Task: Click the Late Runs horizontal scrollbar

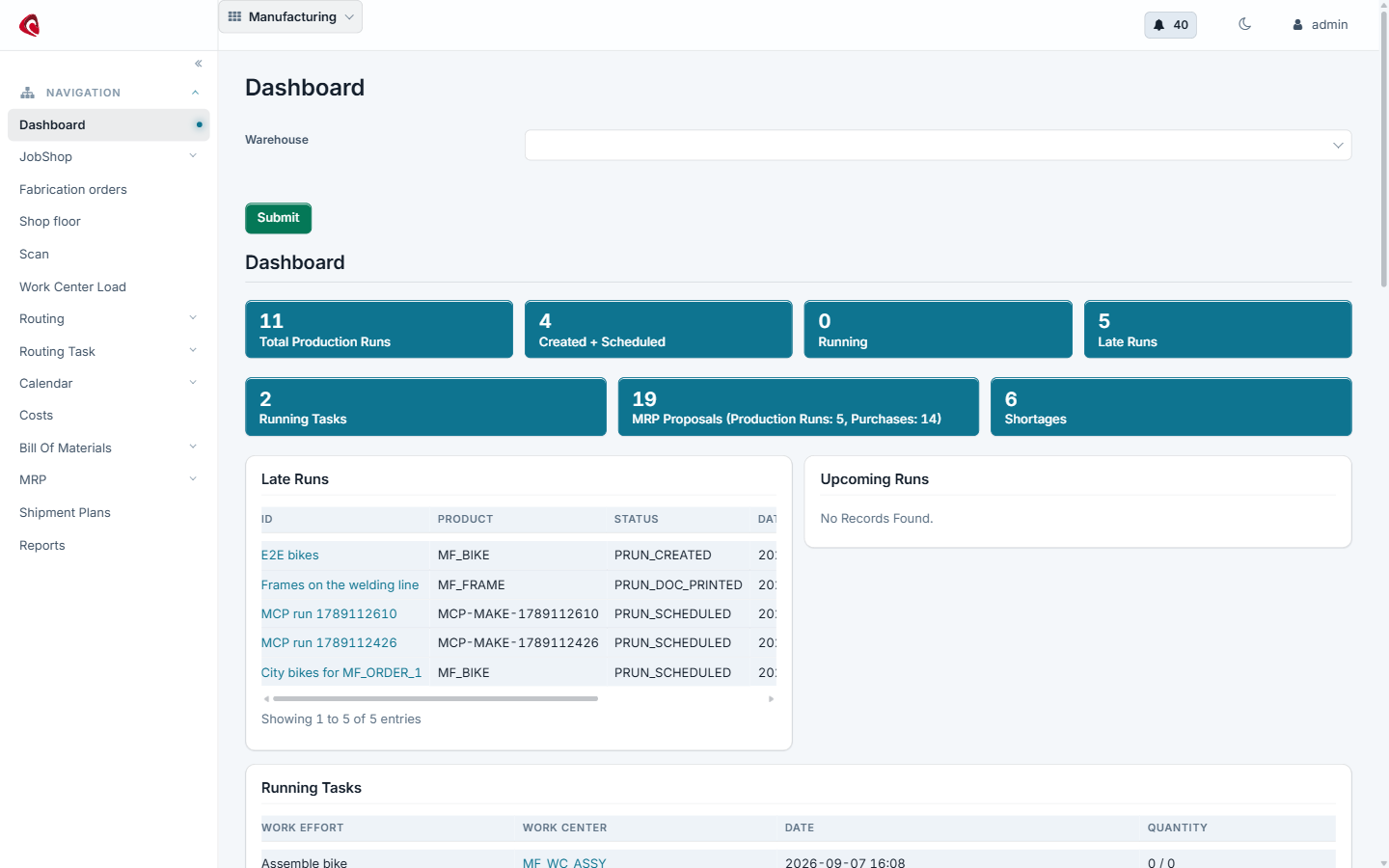Action: pos(435,699)
